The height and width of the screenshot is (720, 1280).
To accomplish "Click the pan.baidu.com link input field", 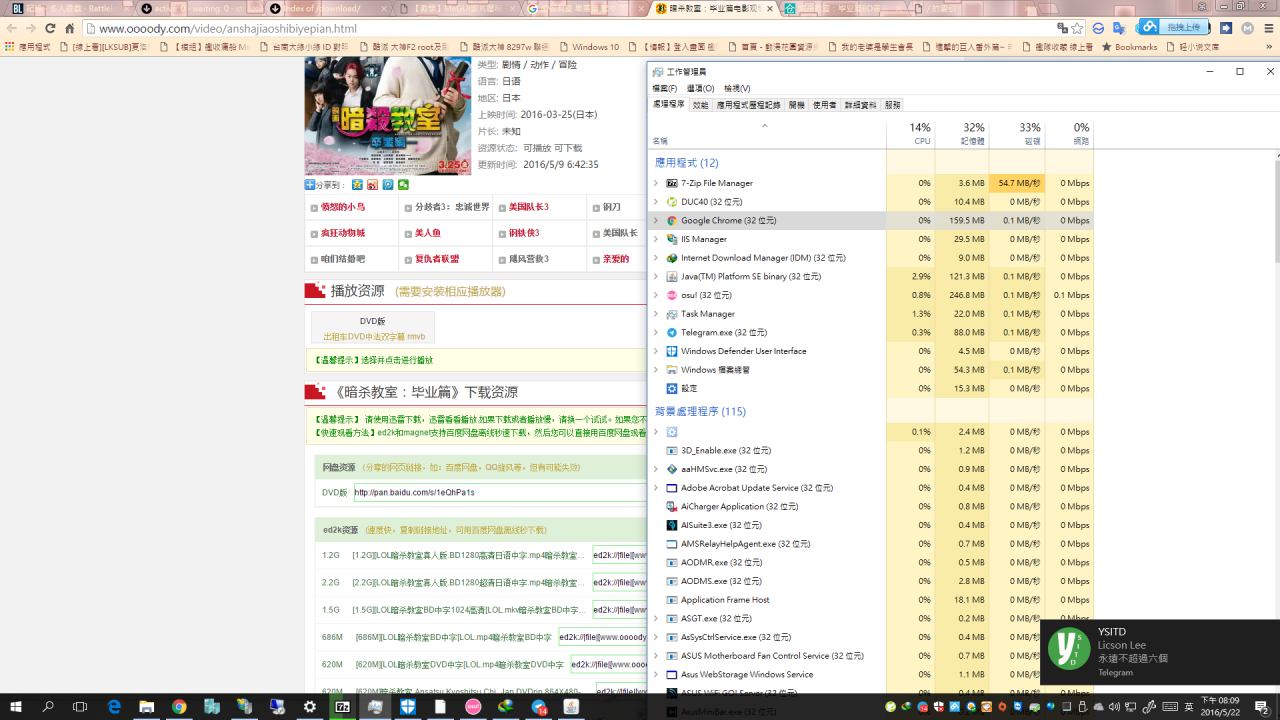I will click(500, 492).
